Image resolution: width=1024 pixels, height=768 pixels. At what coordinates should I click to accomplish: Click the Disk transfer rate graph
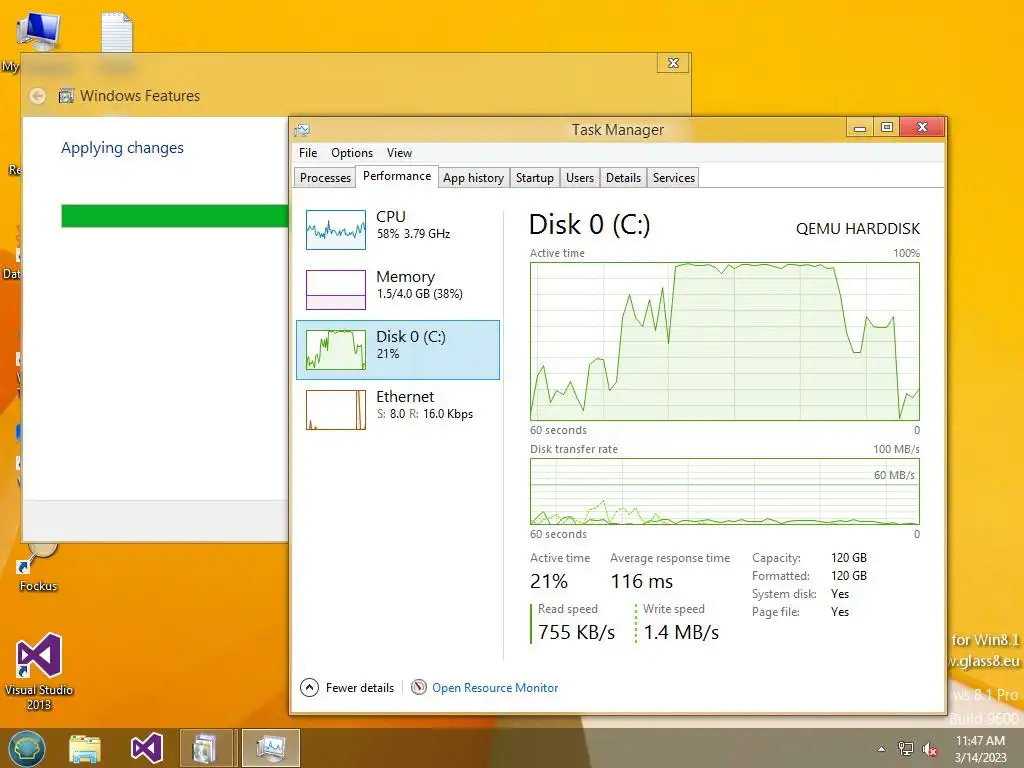point(724,492)
